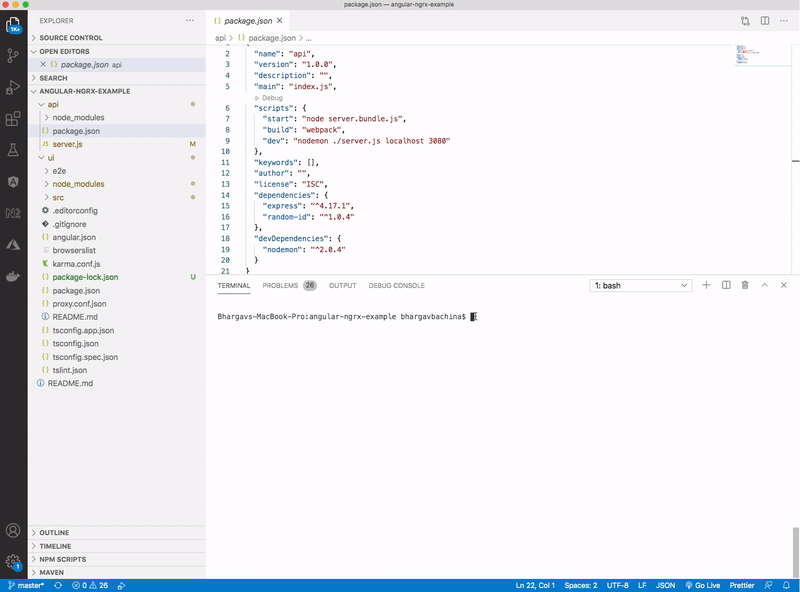This screenshot has height=592, width=800.
Task: Expand the src folder
Action: [x=117, y=198]
